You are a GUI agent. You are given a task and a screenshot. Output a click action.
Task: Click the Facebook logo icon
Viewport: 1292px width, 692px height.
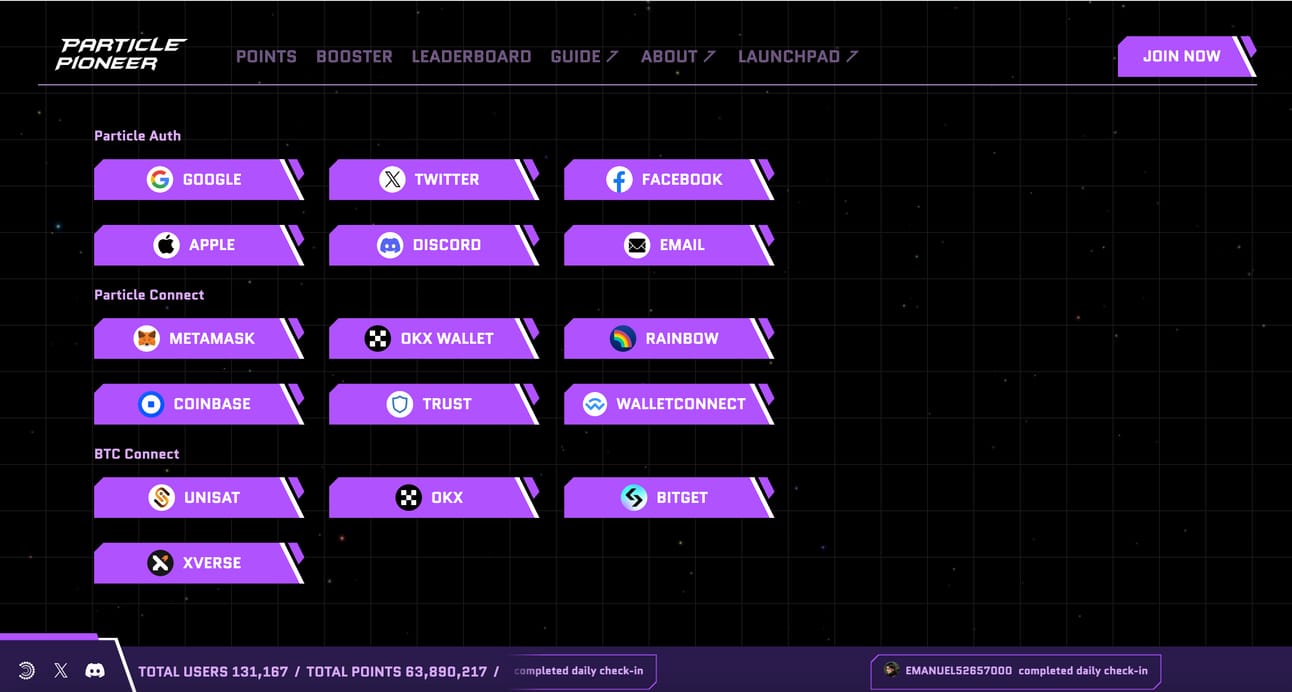[x=619, y=180]
